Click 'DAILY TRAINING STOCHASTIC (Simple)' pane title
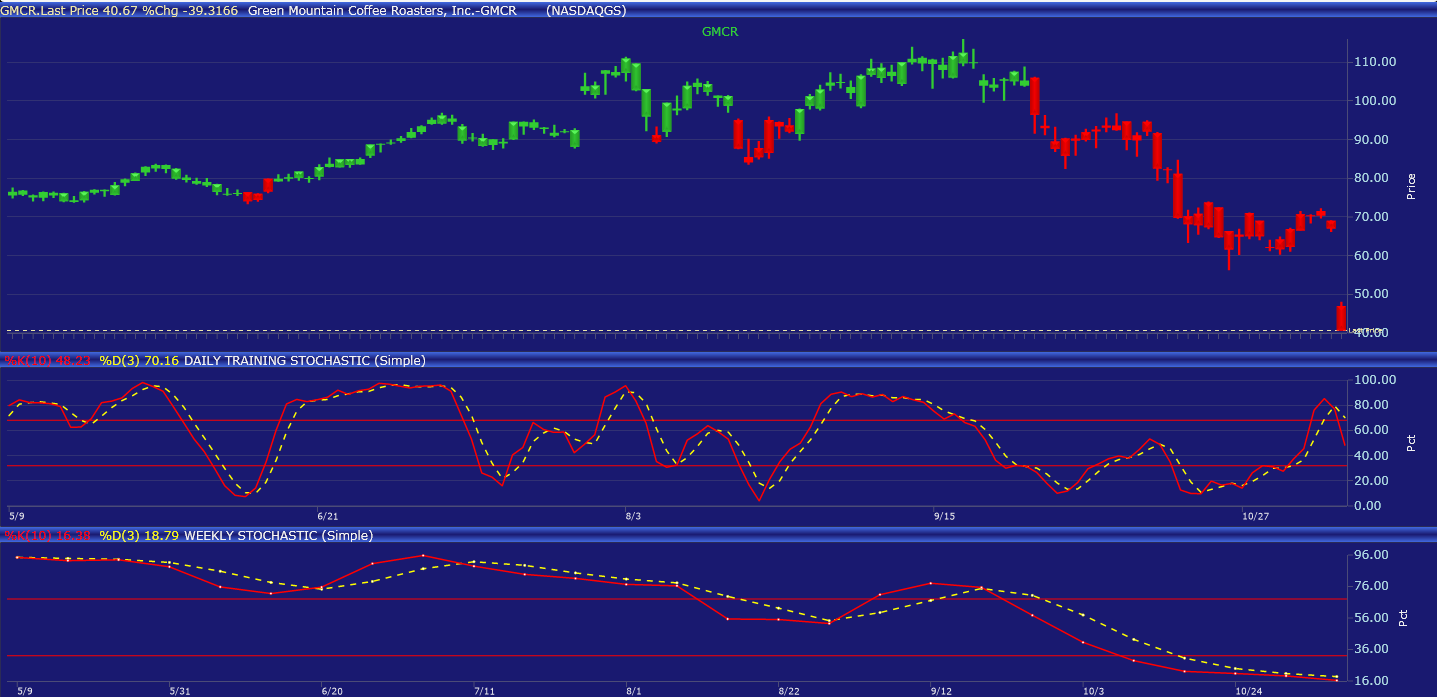This screenshot has width=1437, height=697. click(x=305, y=360)
